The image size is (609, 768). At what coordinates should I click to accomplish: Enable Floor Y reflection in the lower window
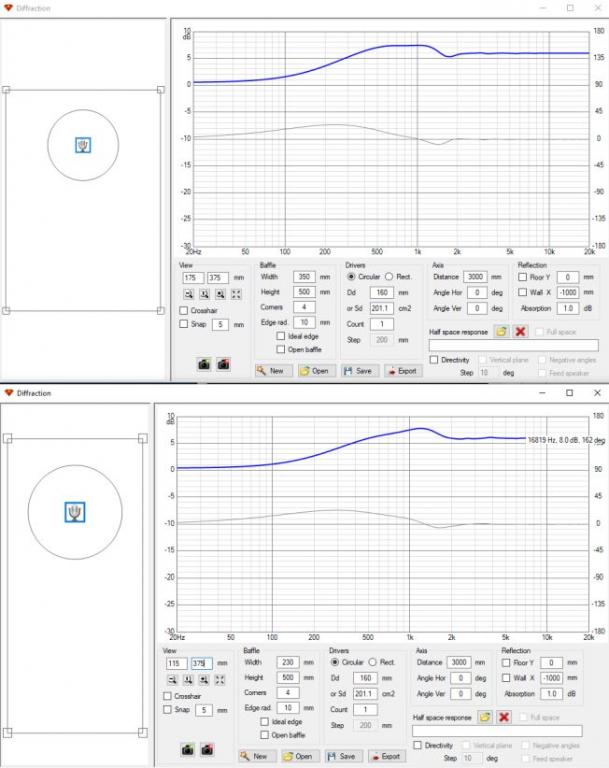(x=506, y=663)
